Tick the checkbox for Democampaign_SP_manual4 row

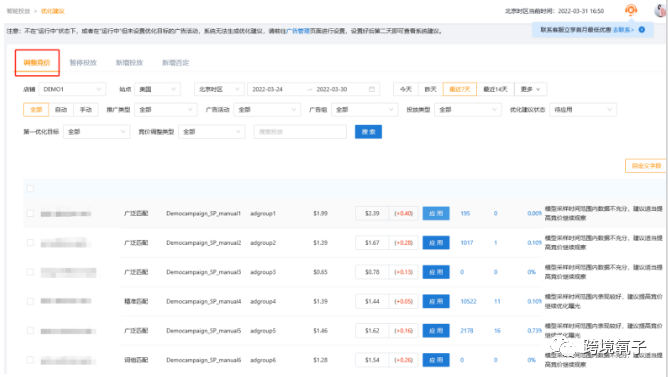(30, 301)
